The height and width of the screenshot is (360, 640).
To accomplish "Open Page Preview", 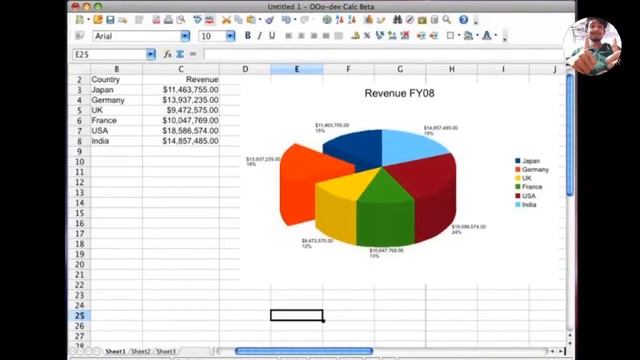I will coord(180,20).
